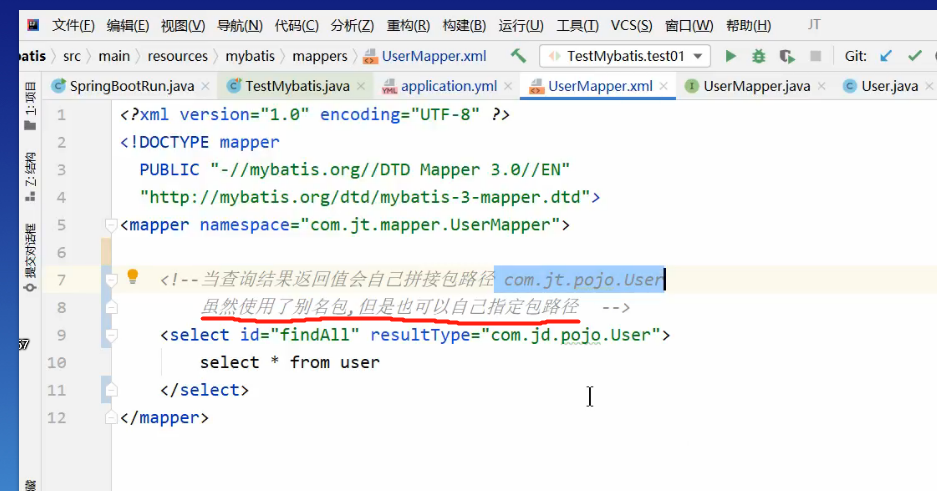Close the application.yml tab
Viewport: 937px width, 491px height.
(508, 86)
